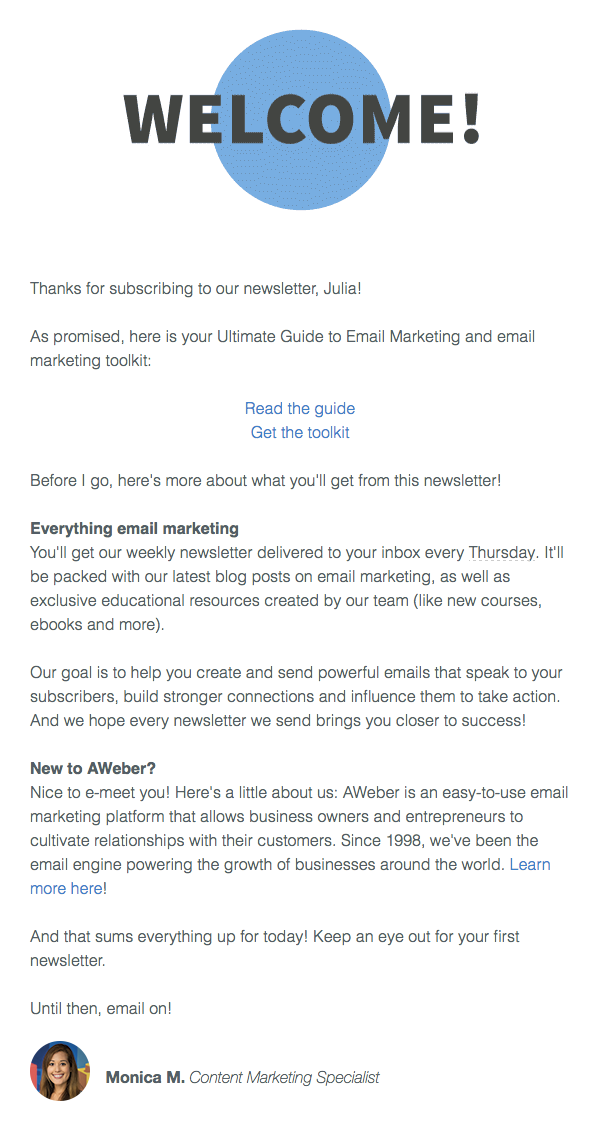600x1138 pixels.
Task: Click the Everything email marketing heading
Action: pos(134,528)
